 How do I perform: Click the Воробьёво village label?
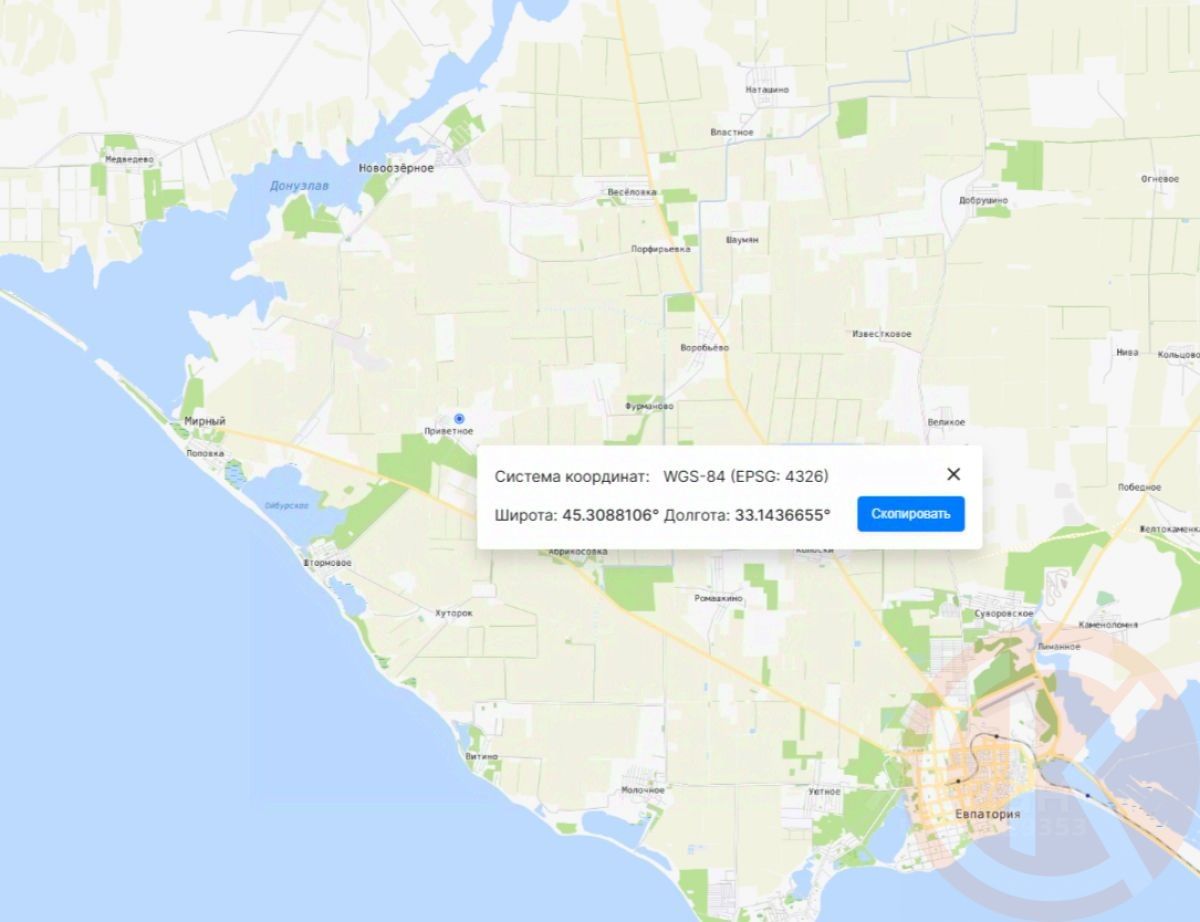point(704,348)
